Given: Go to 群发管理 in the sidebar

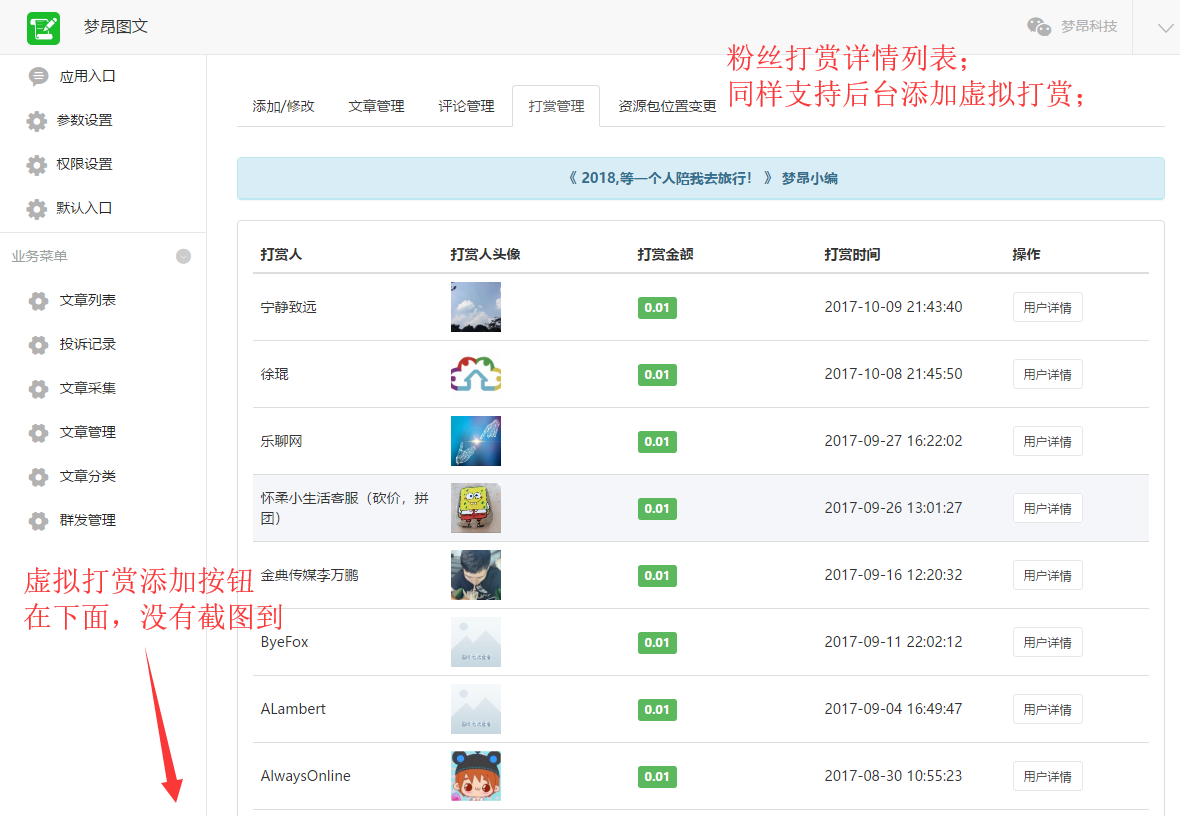Looking at the screenshot, I should click(87, 520).
